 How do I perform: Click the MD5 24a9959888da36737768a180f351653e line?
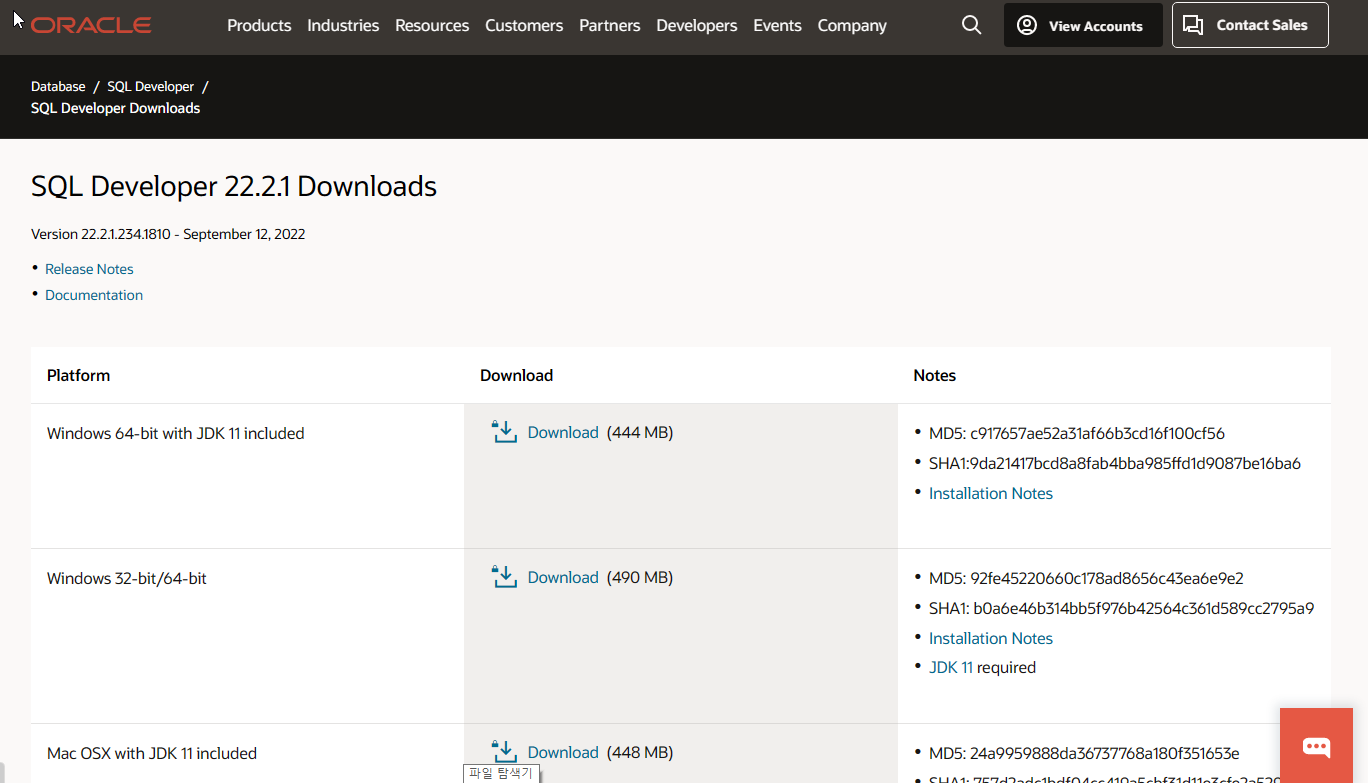[1084, 753]
